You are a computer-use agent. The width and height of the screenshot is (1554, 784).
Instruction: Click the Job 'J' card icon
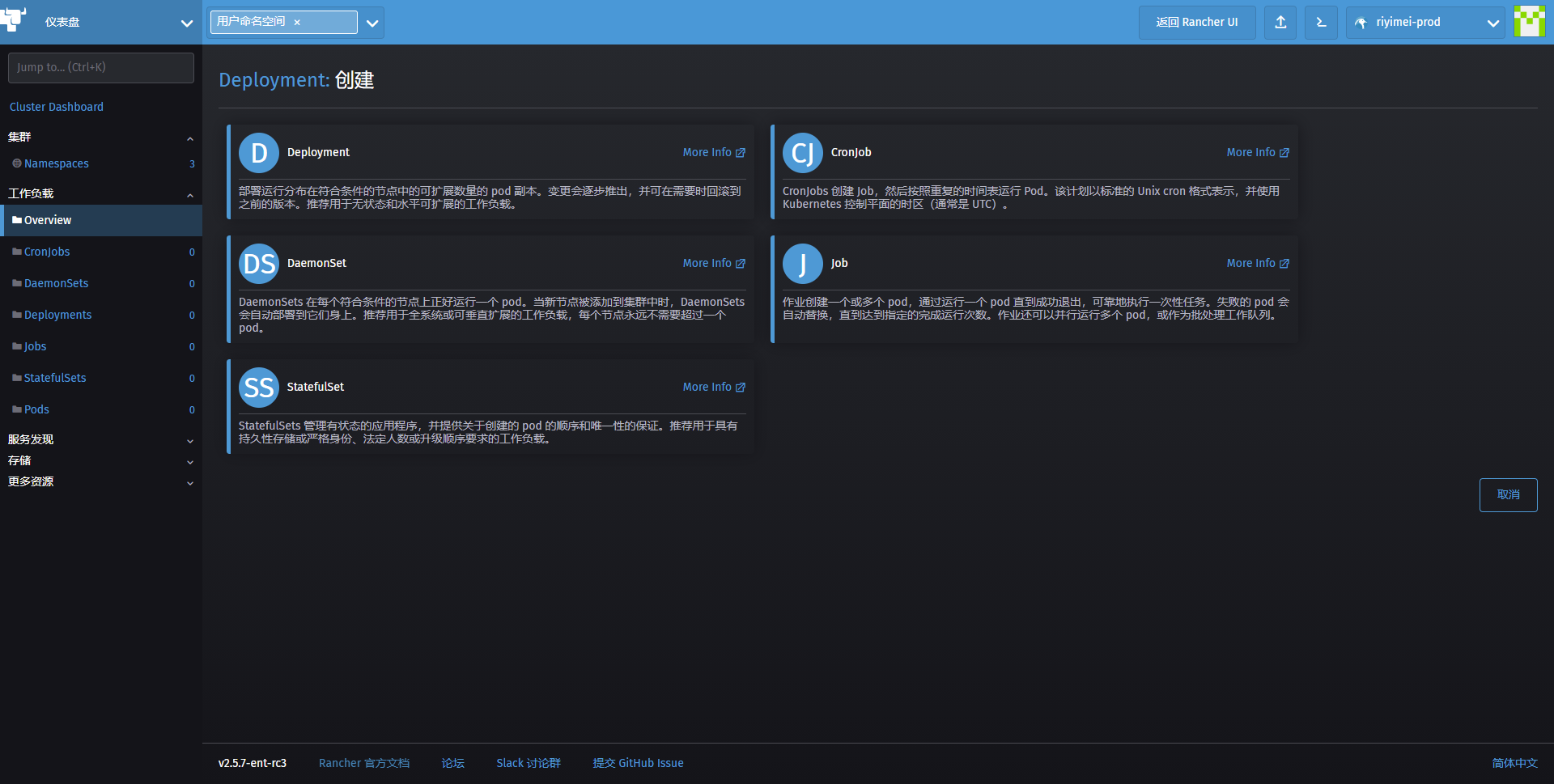pyautogui.click(x=803, y=264)
